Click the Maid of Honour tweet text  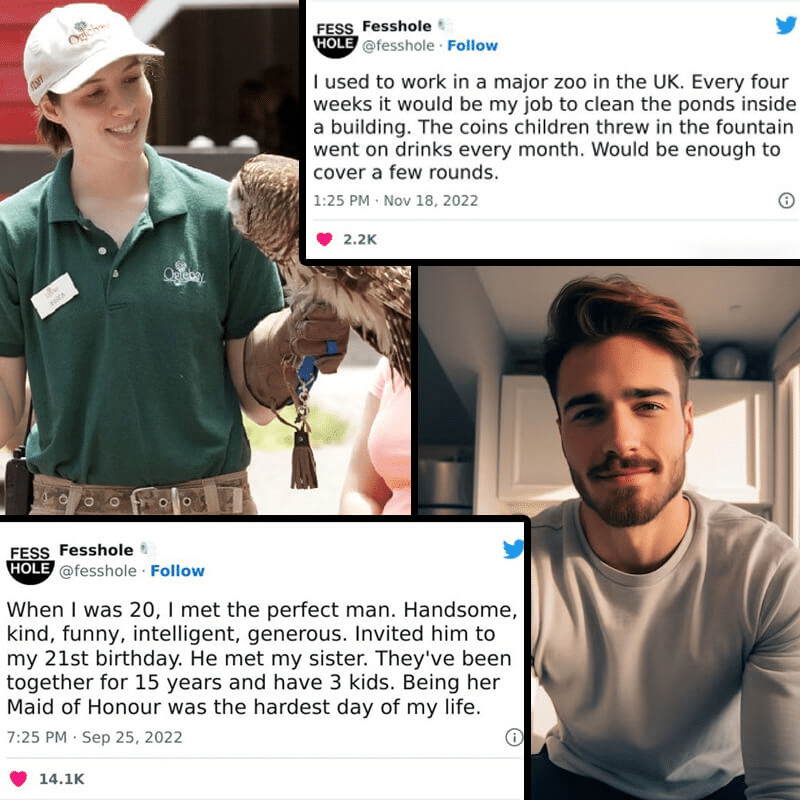tap(262, 658)
